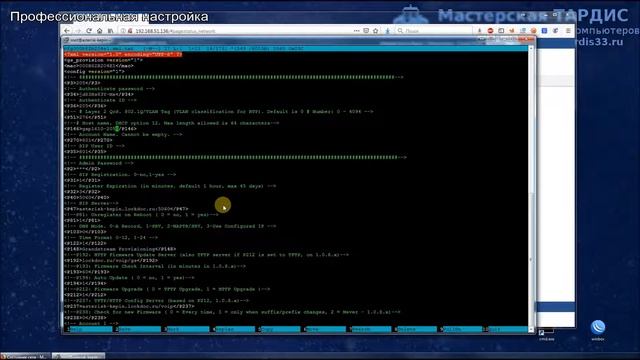Screen dimensions: 640x360
Task: Click the Firefox address bar 192.168.51.136
Action: 237,31
